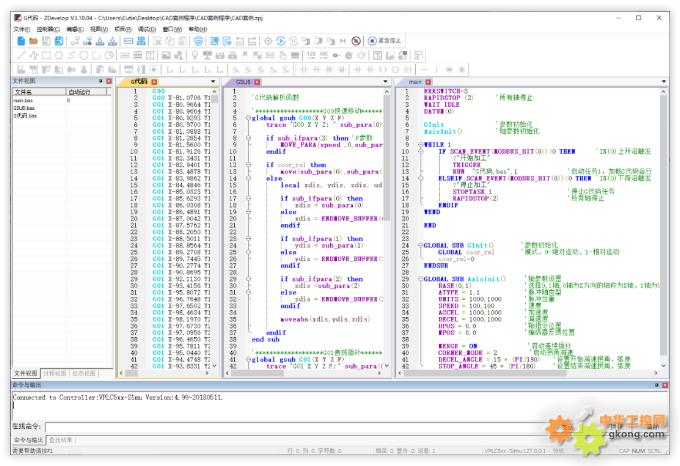
Task: Click the crosshair target icon in debug toolbar
Action: [268, 41]
